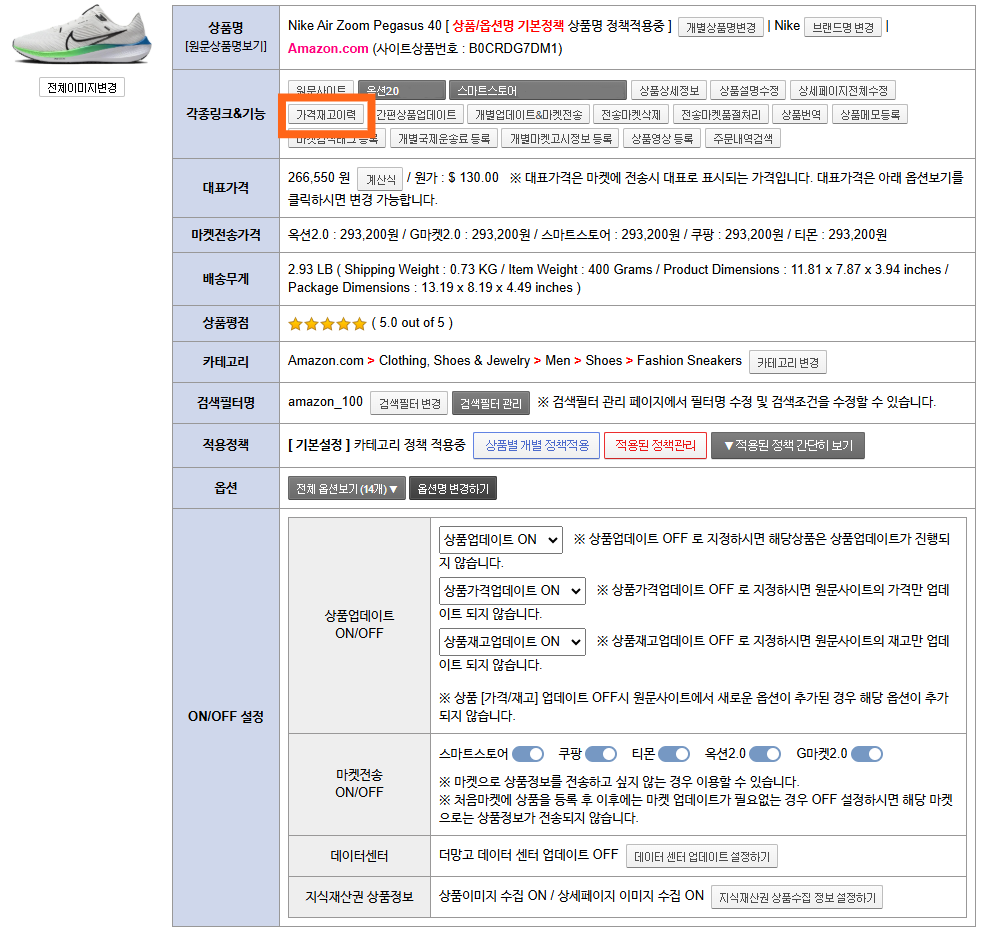Screen dimensions: 986x935
Task: Click the Nike shoe product thumbnail
Action: pos(82,39)
